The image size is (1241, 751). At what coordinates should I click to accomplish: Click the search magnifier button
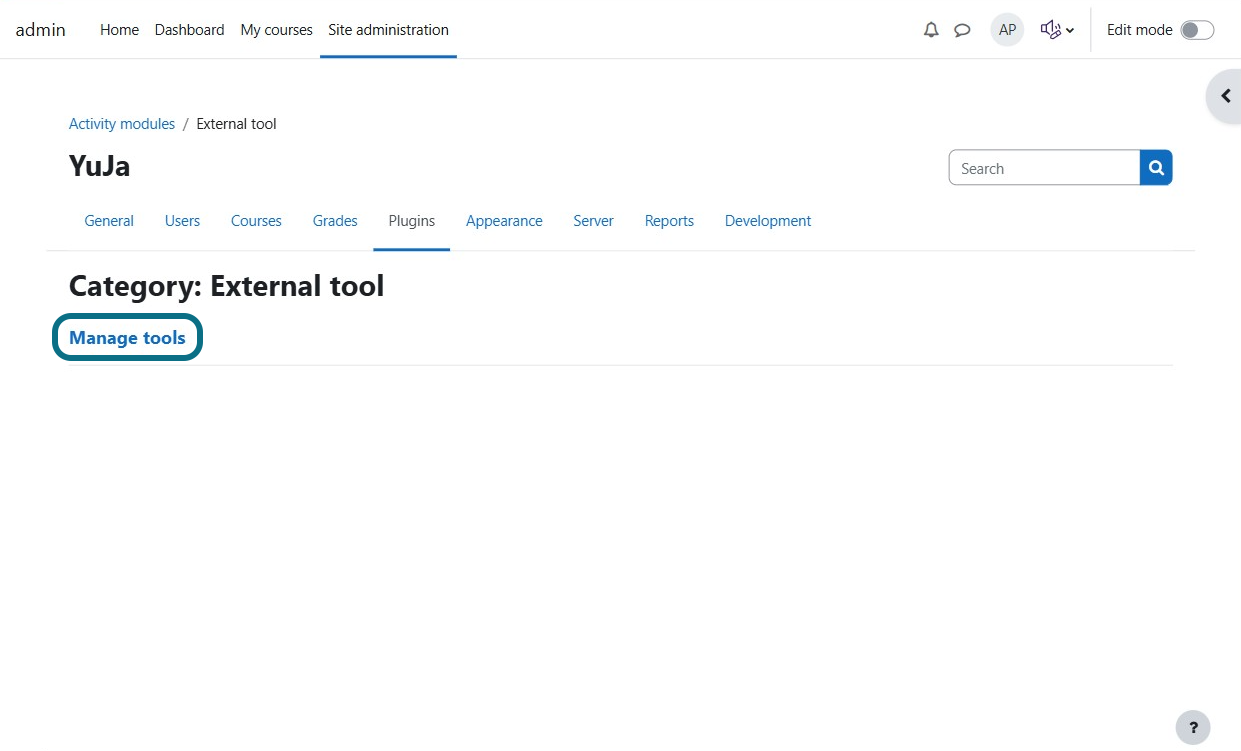[x=1156, y=168]
